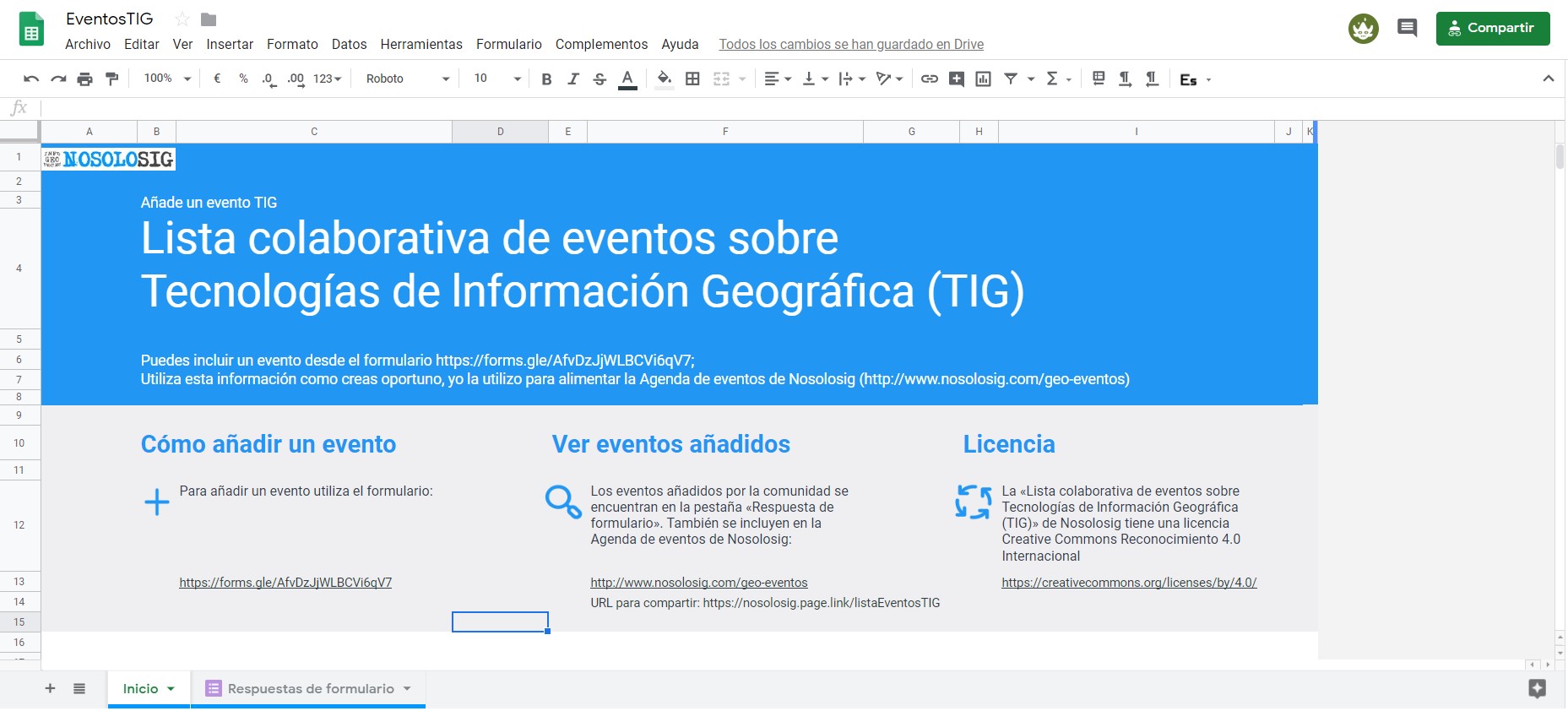Format cell as Euro currency
1568x711 pixels.
[x=217, y=79]
